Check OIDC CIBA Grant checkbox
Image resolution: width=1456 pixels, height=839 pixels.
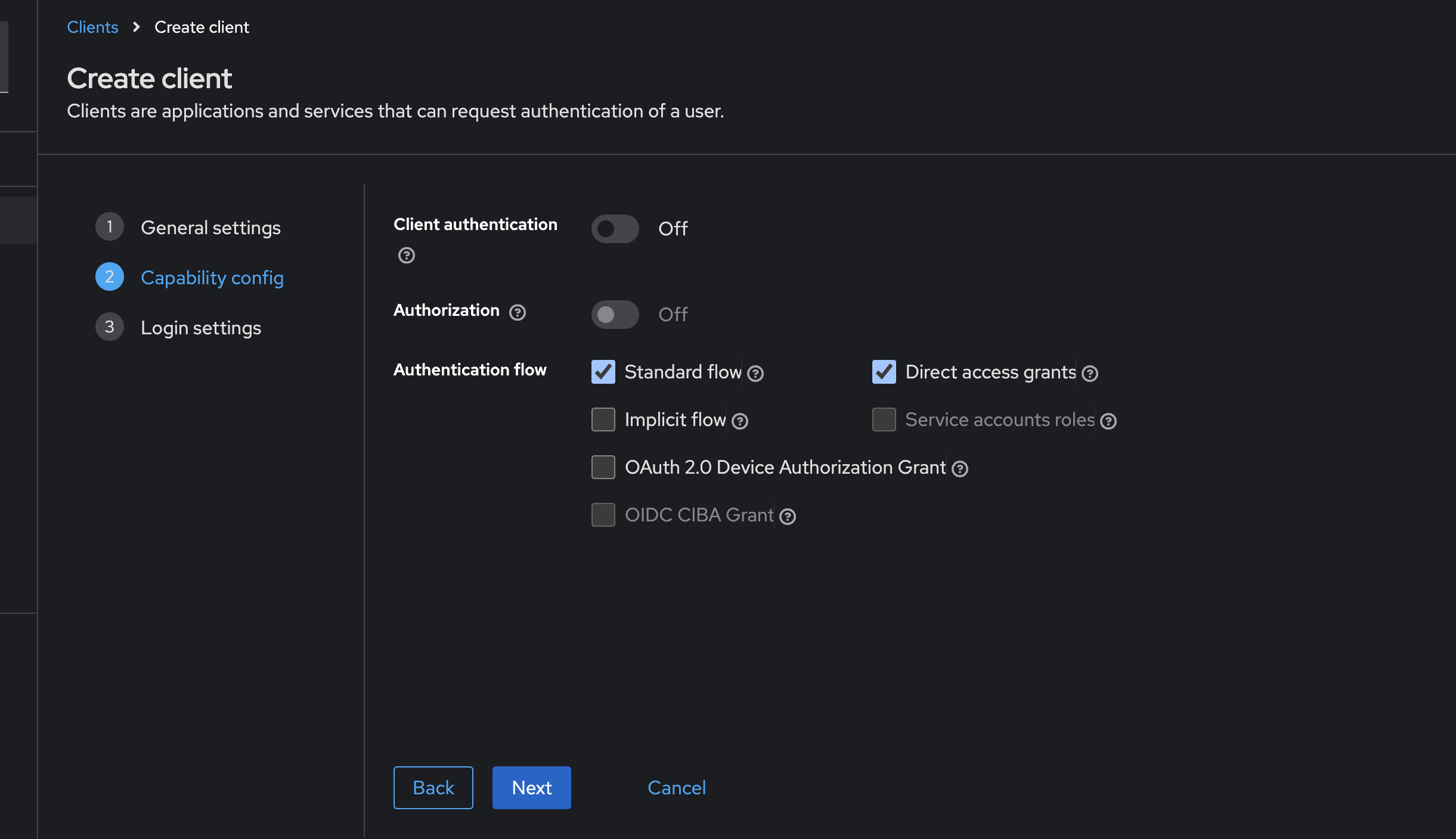point(603,515)
